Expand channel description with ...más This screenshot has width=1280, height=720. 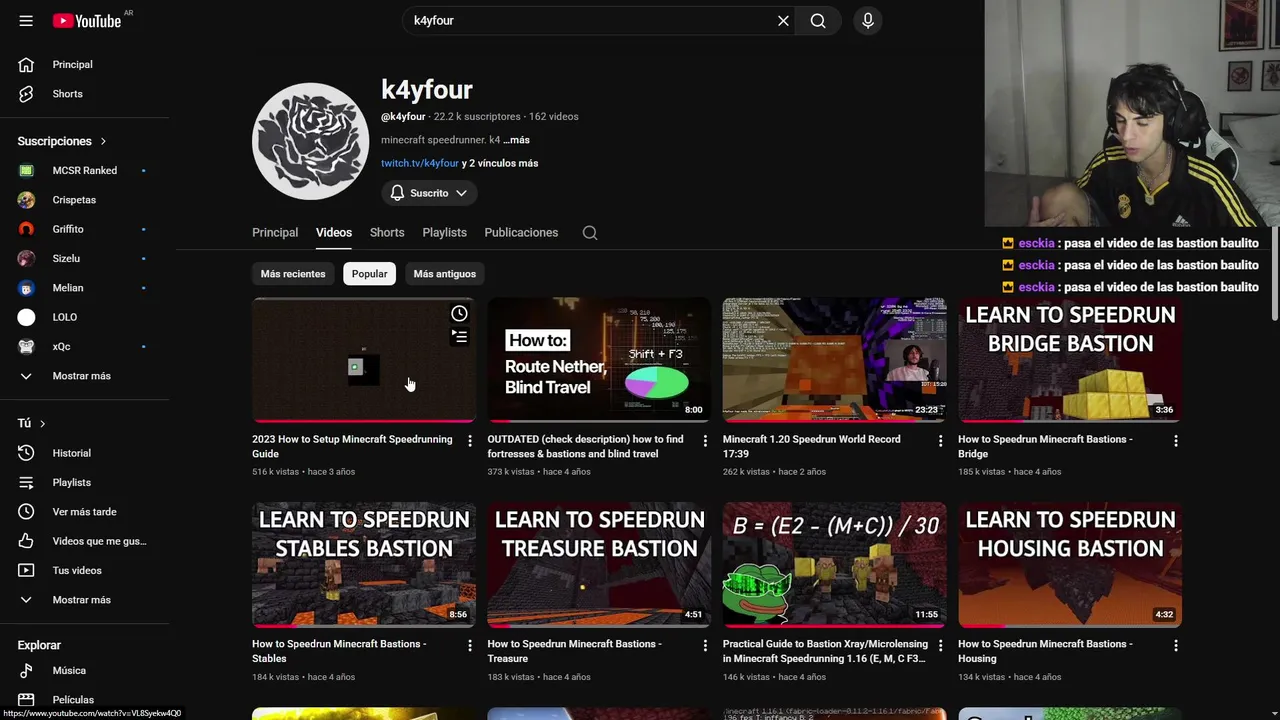[516, 140]
